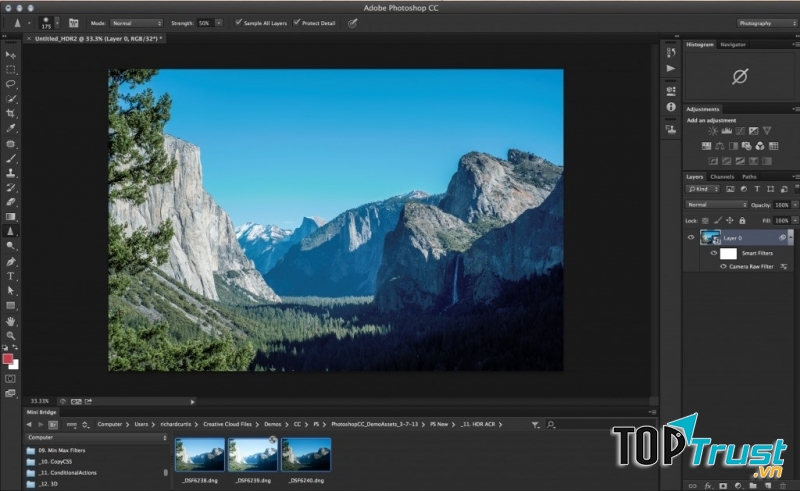Screen dimensions: 800x491
Task: Select the Lasso tool
Action: [x=10, y=84]
